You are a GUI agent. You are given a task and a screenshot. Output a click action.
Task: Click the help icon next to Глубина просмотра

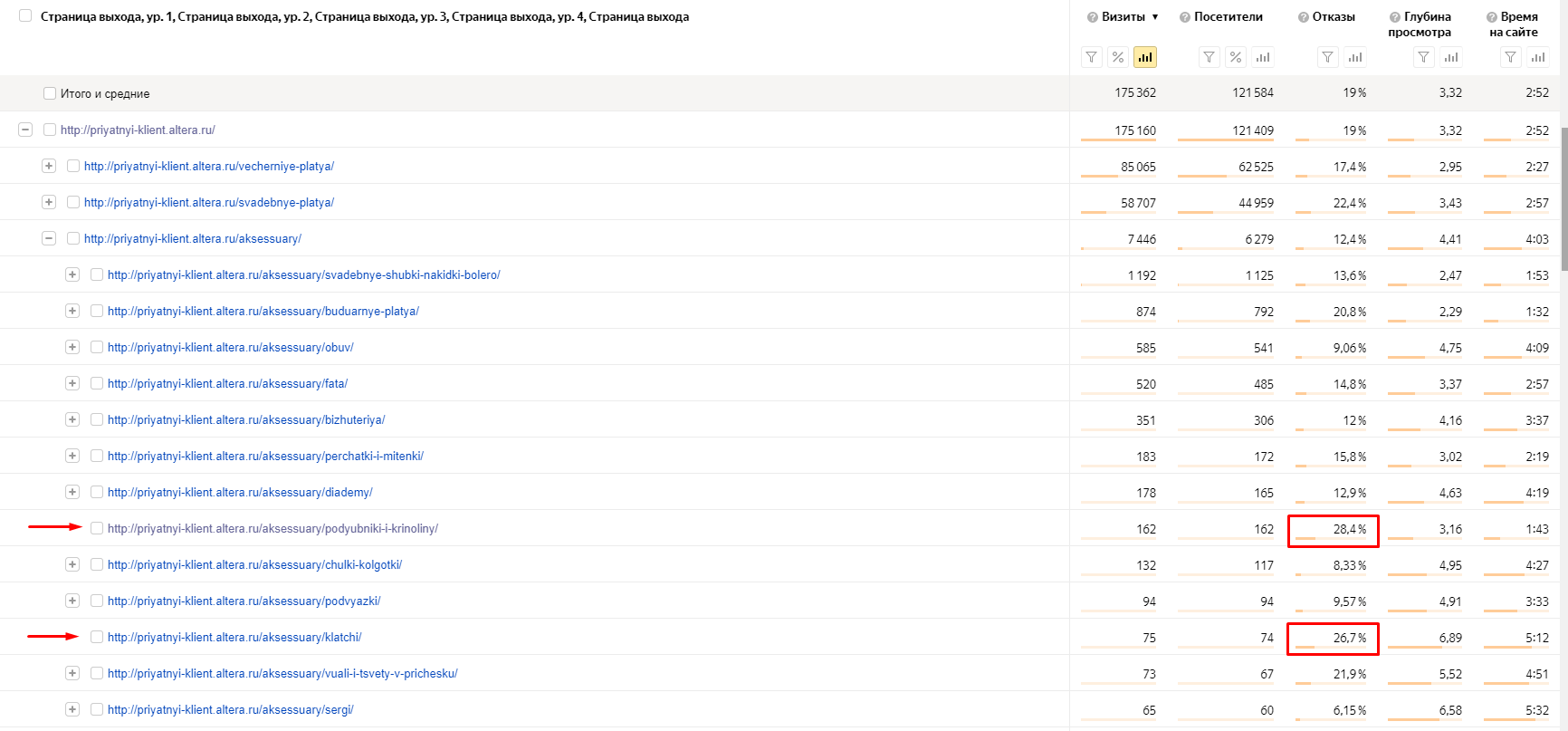1395,17
